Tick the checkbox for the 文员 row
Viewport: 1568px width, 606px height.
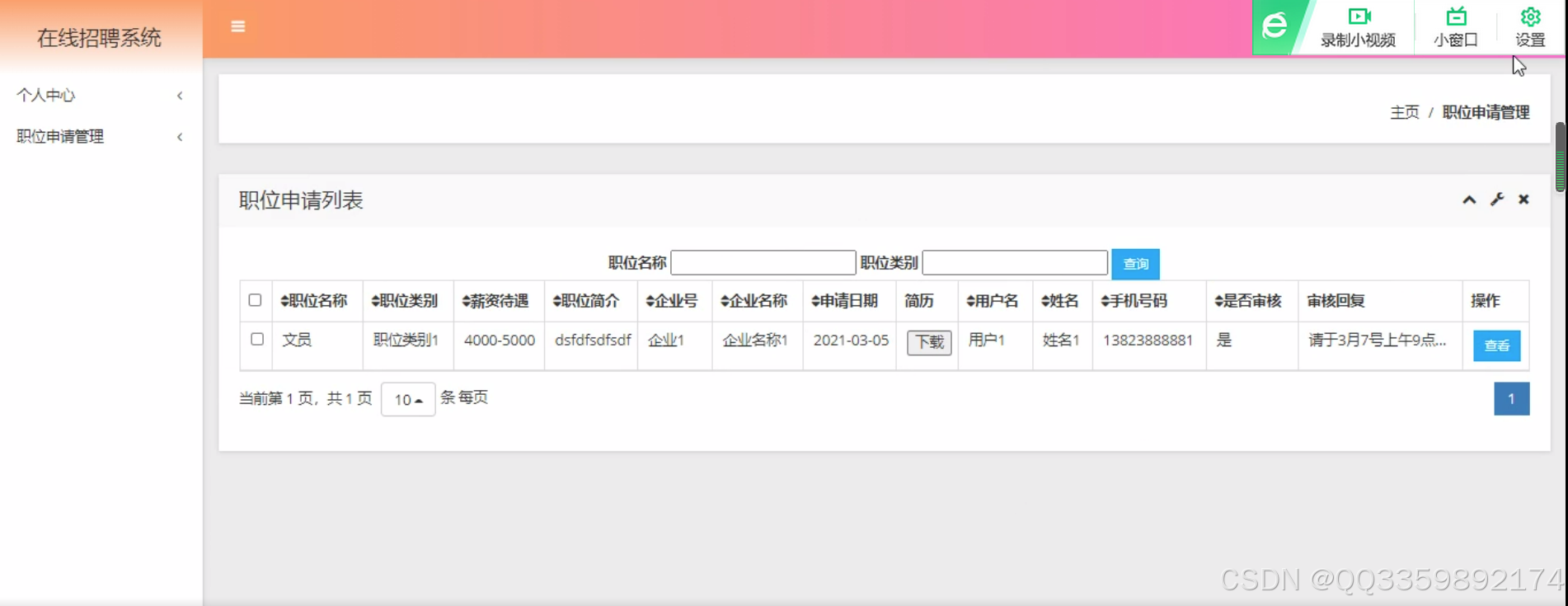click(257, 339)
